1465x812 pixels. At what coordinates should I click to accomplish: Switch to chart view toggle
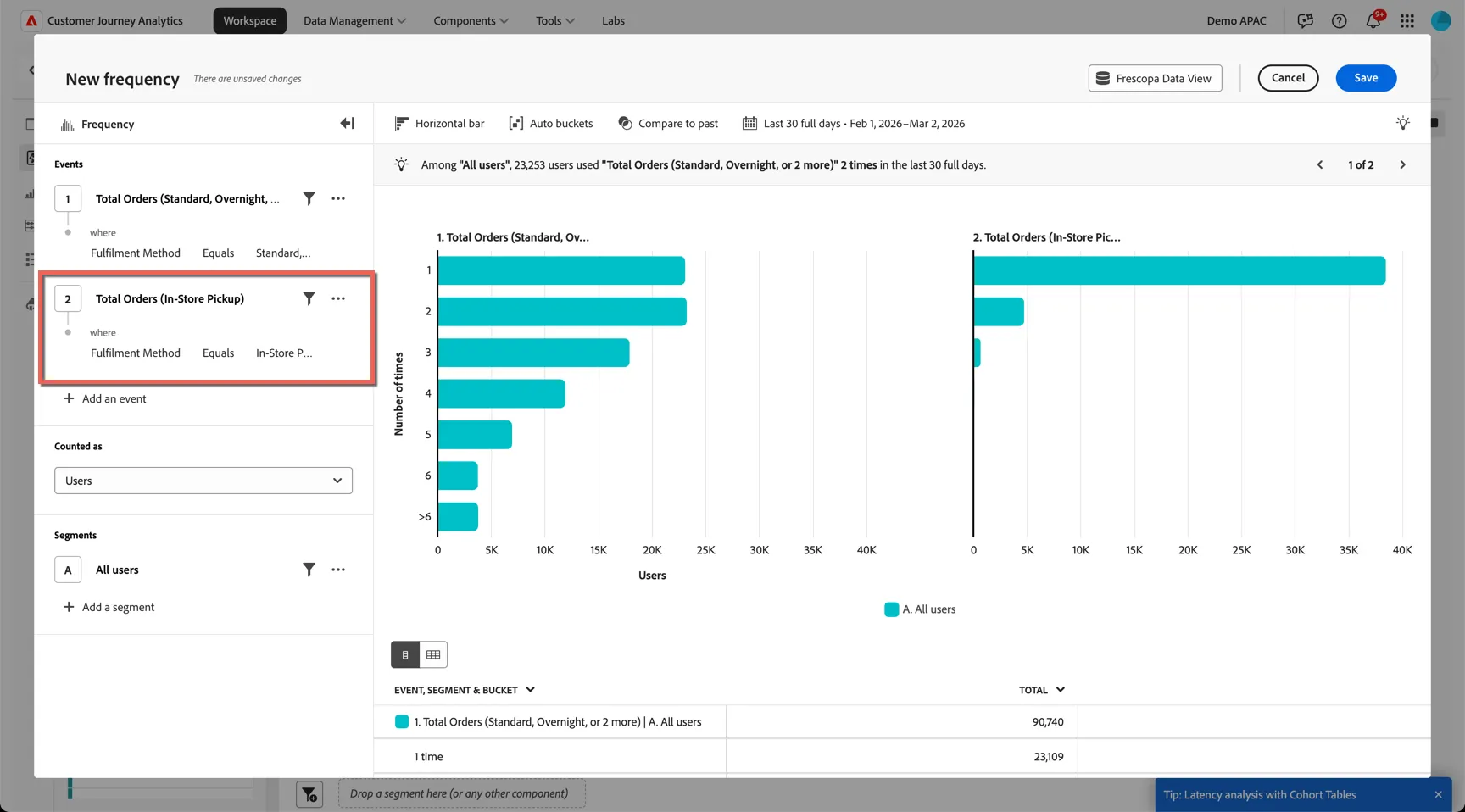(x=405, y=654)
